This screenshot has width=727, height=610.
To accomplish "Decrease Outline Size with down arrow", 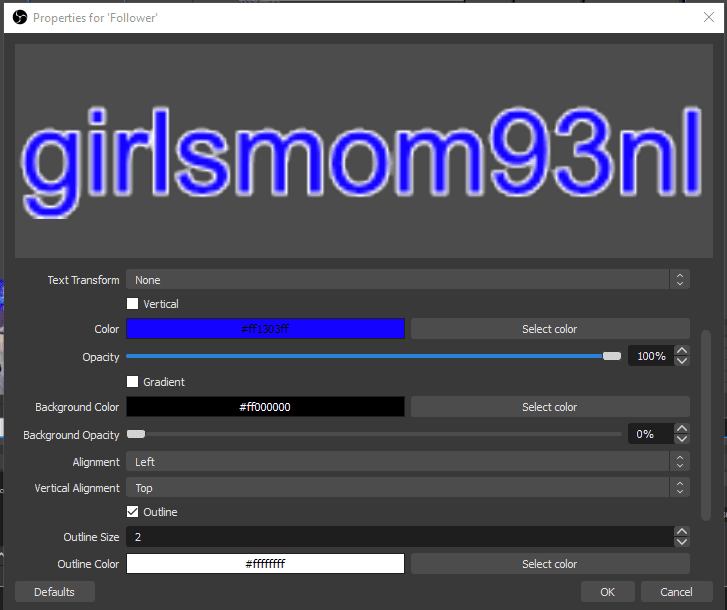I will (682, 542).
